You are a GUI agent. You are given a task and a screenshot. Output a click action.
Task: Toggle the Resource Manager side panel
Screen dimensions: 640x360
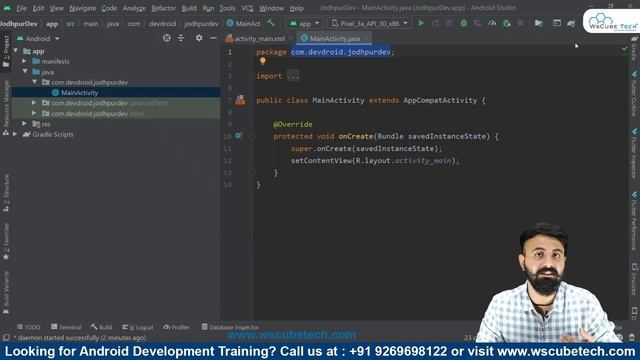[6, 107]
